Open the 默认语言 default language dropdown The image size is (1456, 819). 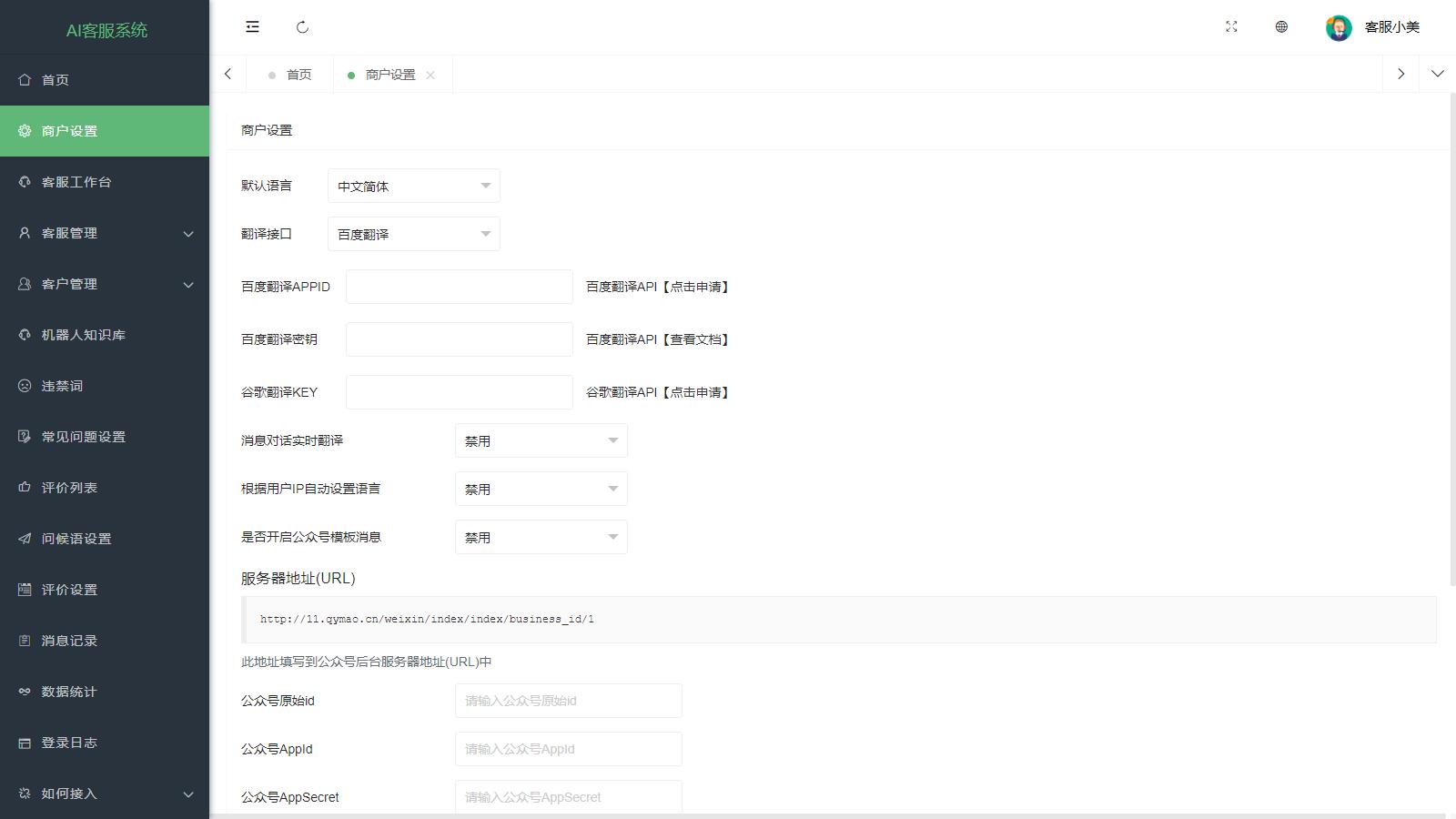pos(413,186)
